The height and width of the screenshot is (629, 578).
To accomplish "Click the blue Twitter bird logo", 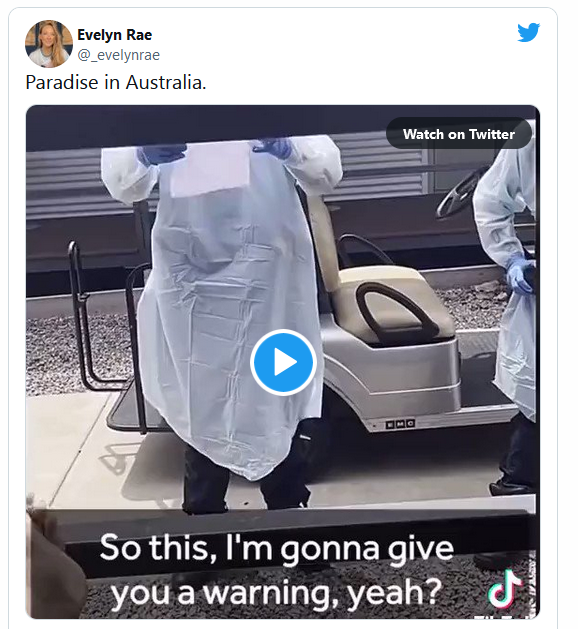I will pos(528,33).
